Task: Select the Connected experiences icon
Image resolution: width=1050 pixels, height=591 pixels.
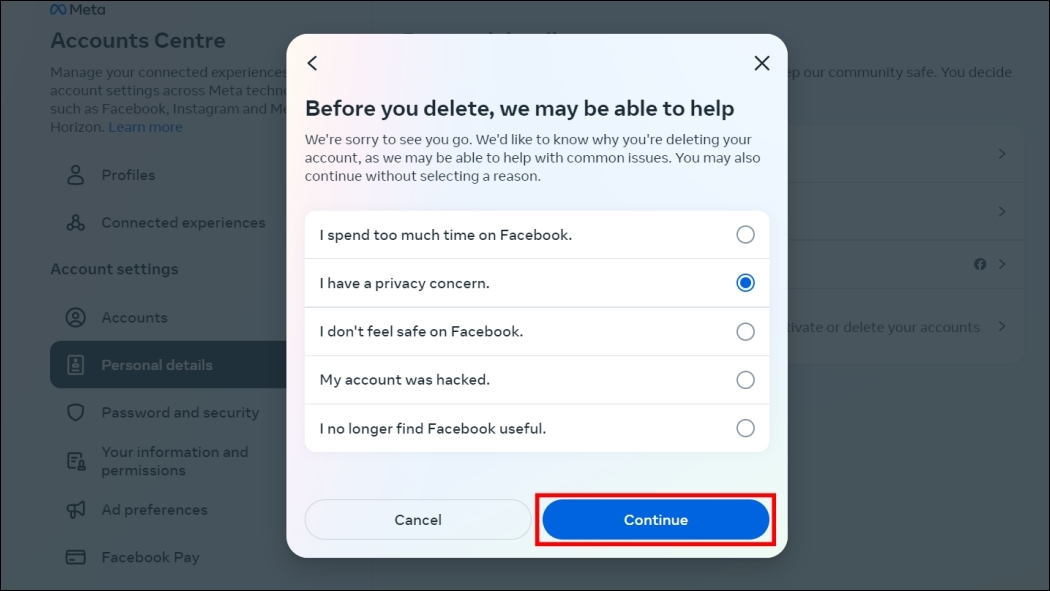Action: (74, 222)
